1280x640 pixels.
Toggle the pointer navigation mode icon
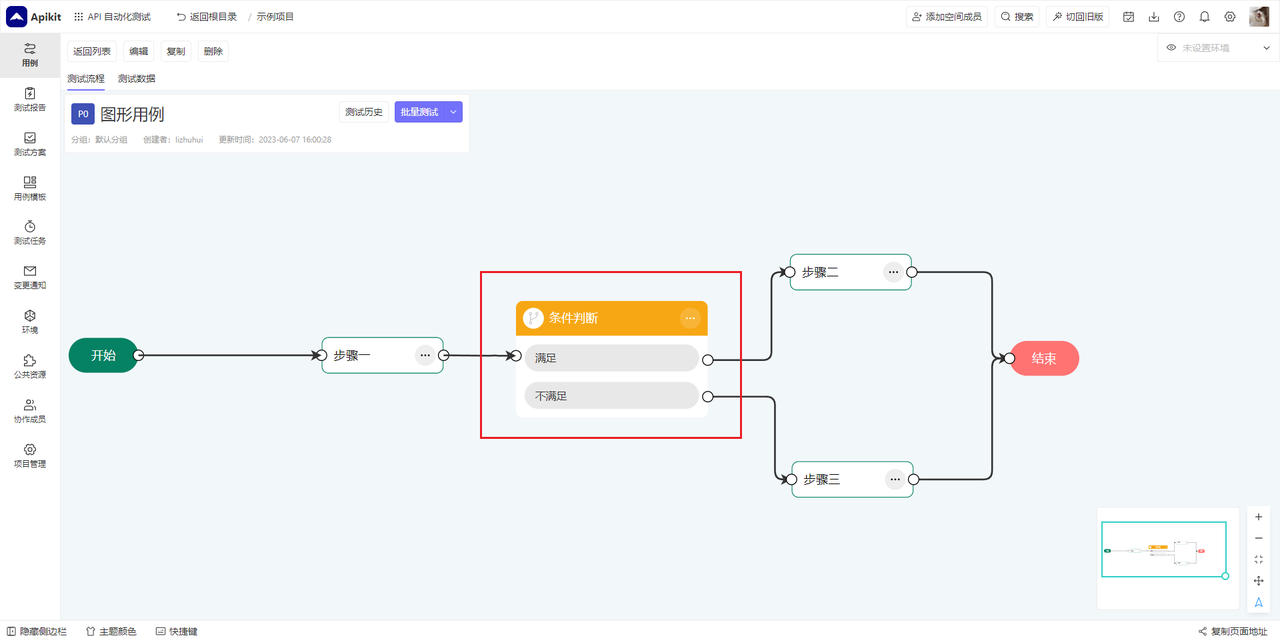(x=1259, y=602)
